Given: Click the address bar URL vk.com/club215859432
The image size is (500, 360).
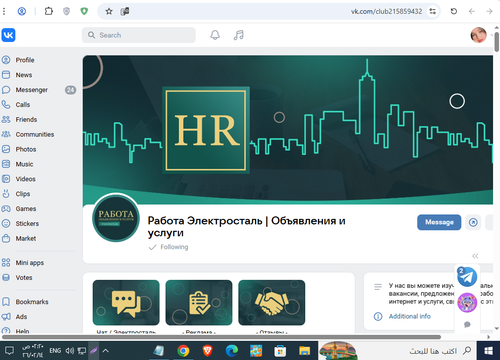Looking at the screenshot, I should point(386,11).
